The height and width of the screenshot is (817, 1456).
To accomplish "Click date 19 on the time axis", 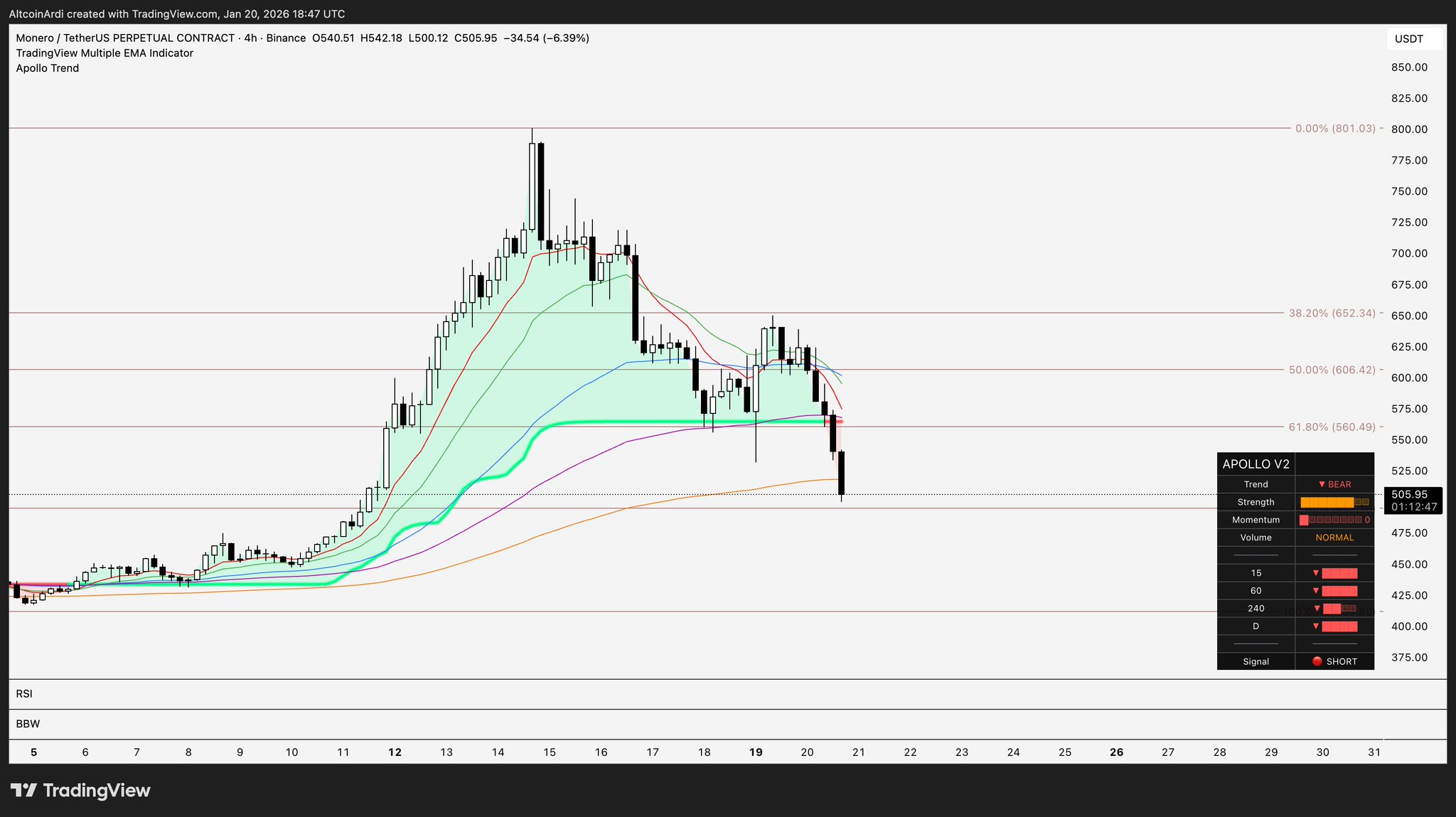I will (x=756, y=752).
